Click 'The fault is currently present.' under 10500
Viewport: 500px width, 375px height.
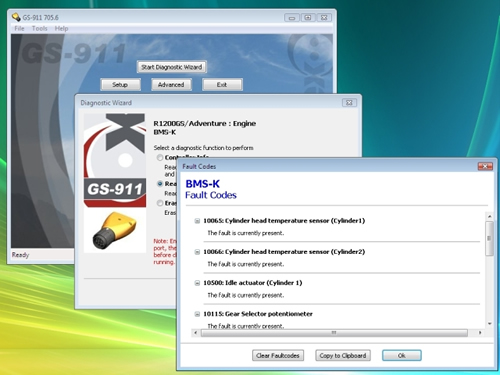coord(246,295)
